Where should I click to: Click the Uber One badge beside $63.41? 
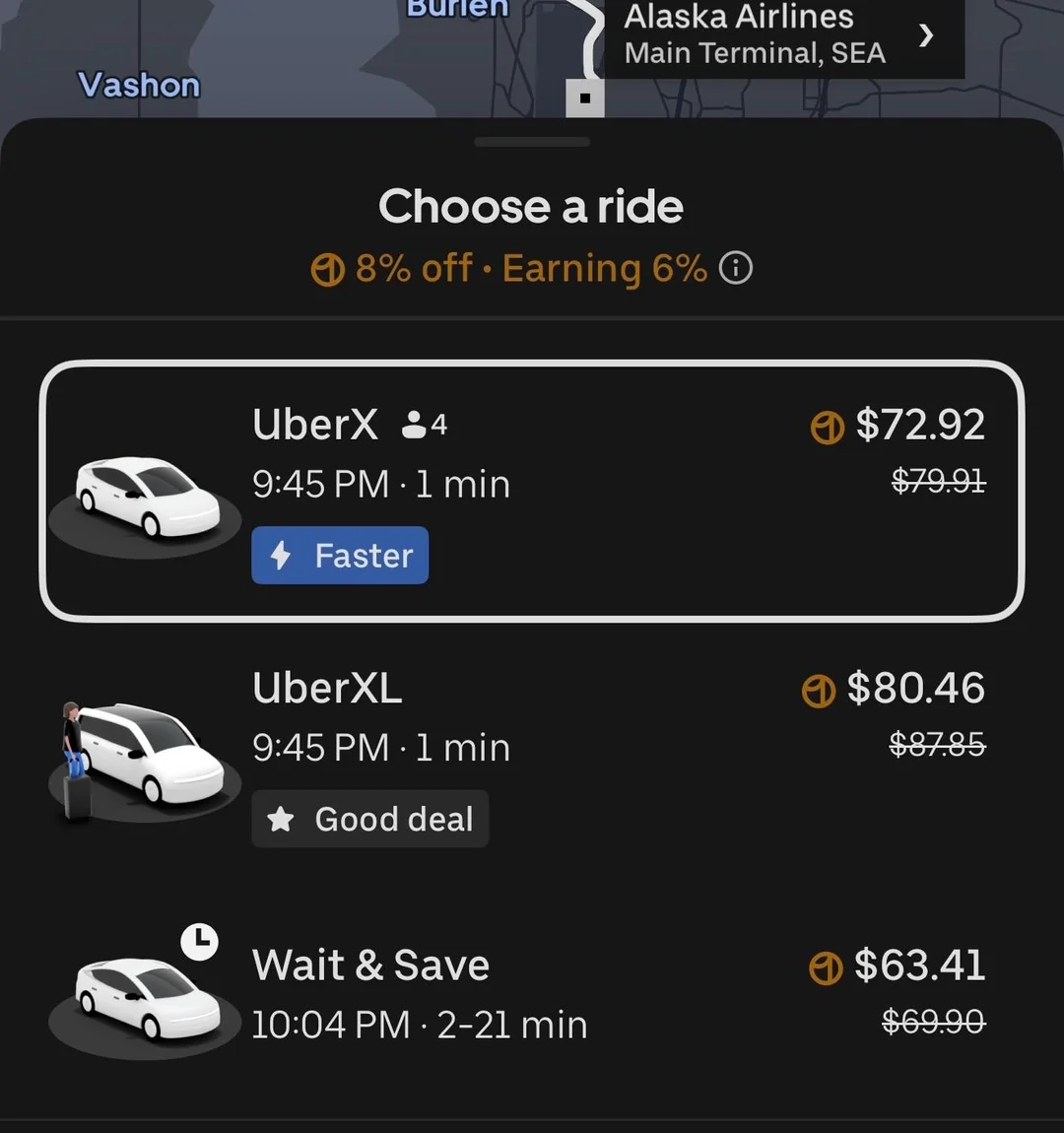pyautogui.click(x=826, y=967)
